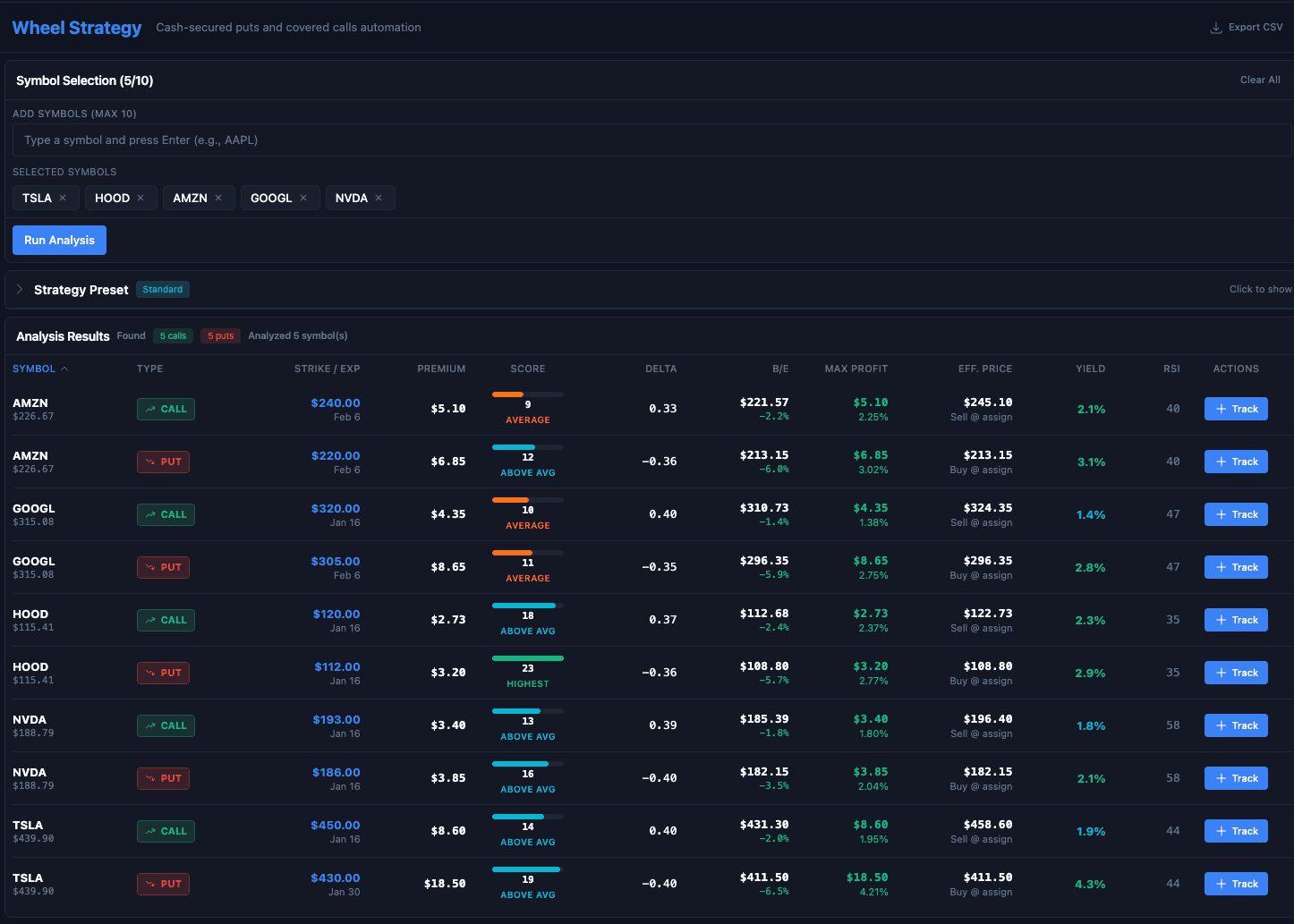Click Run Analysis button

point(59,240)
